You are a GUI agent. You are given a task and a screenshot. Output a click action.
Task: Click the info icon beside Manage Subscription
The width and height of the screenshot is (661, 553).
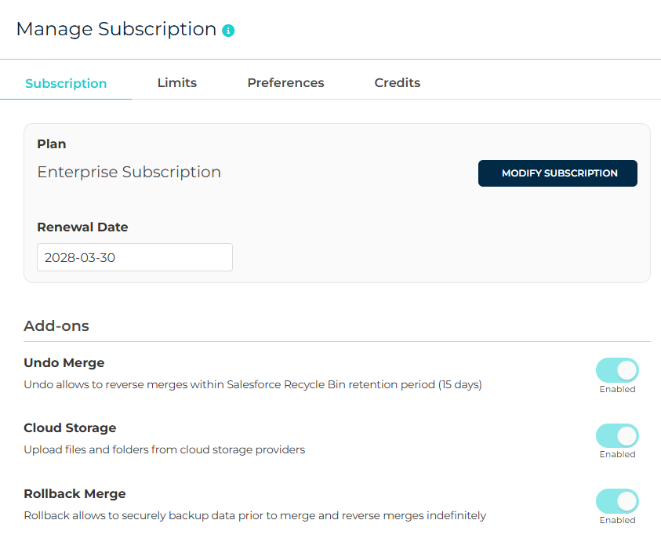coord(228,31)
